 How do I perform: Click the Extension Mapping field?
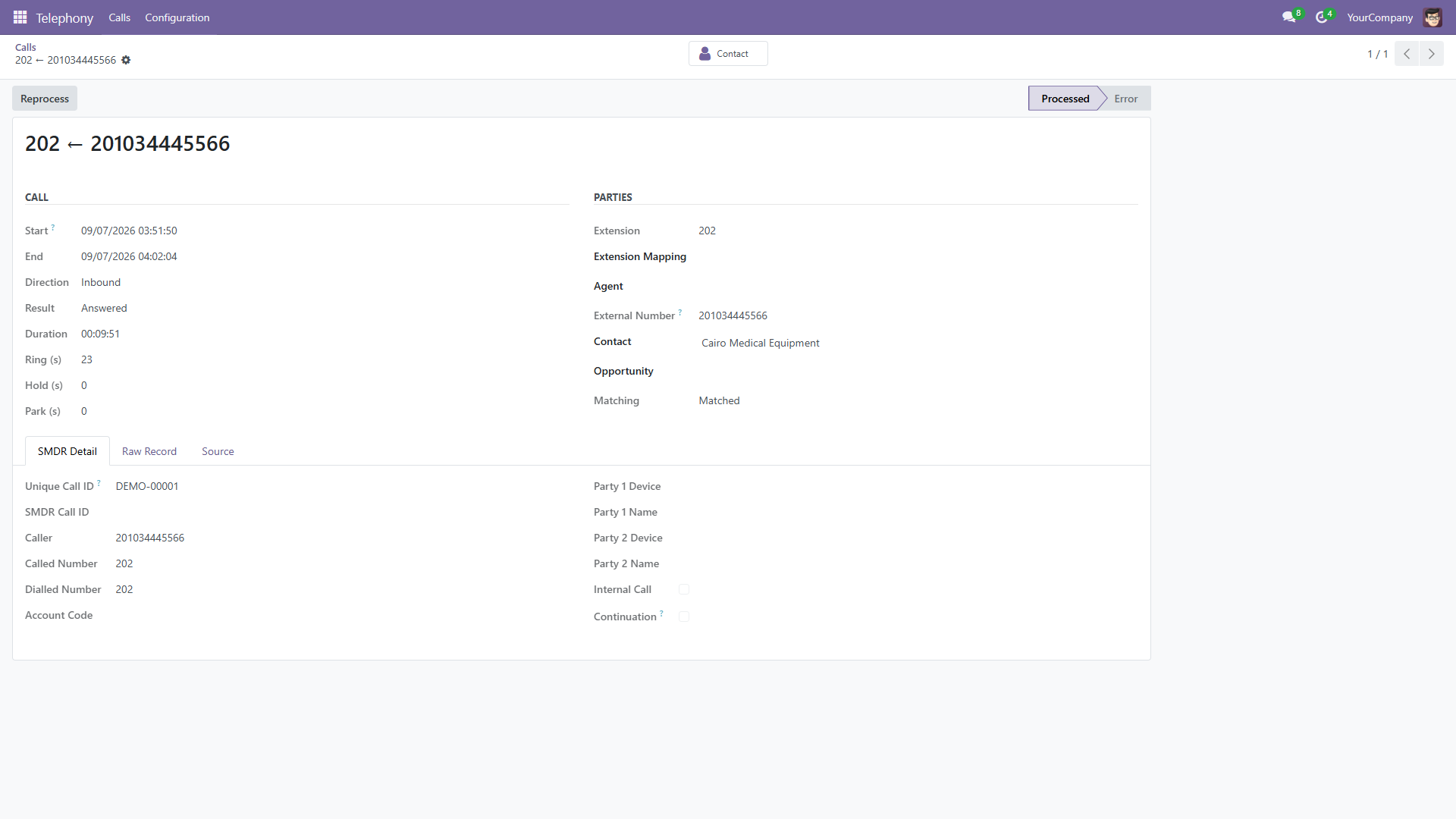tap(918, 257)
